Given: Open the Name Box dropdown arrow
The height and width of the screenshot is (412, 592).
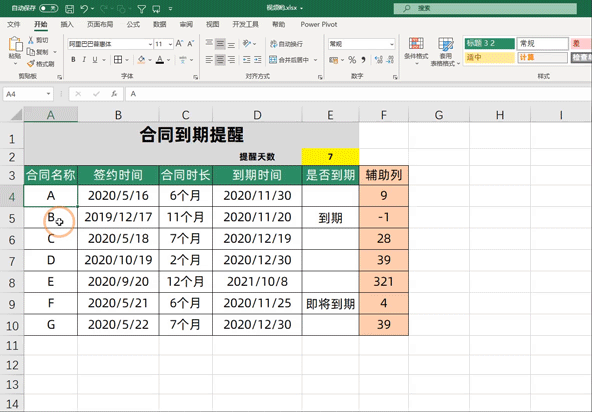Looking at the screenshot, I should click(48, 94).
